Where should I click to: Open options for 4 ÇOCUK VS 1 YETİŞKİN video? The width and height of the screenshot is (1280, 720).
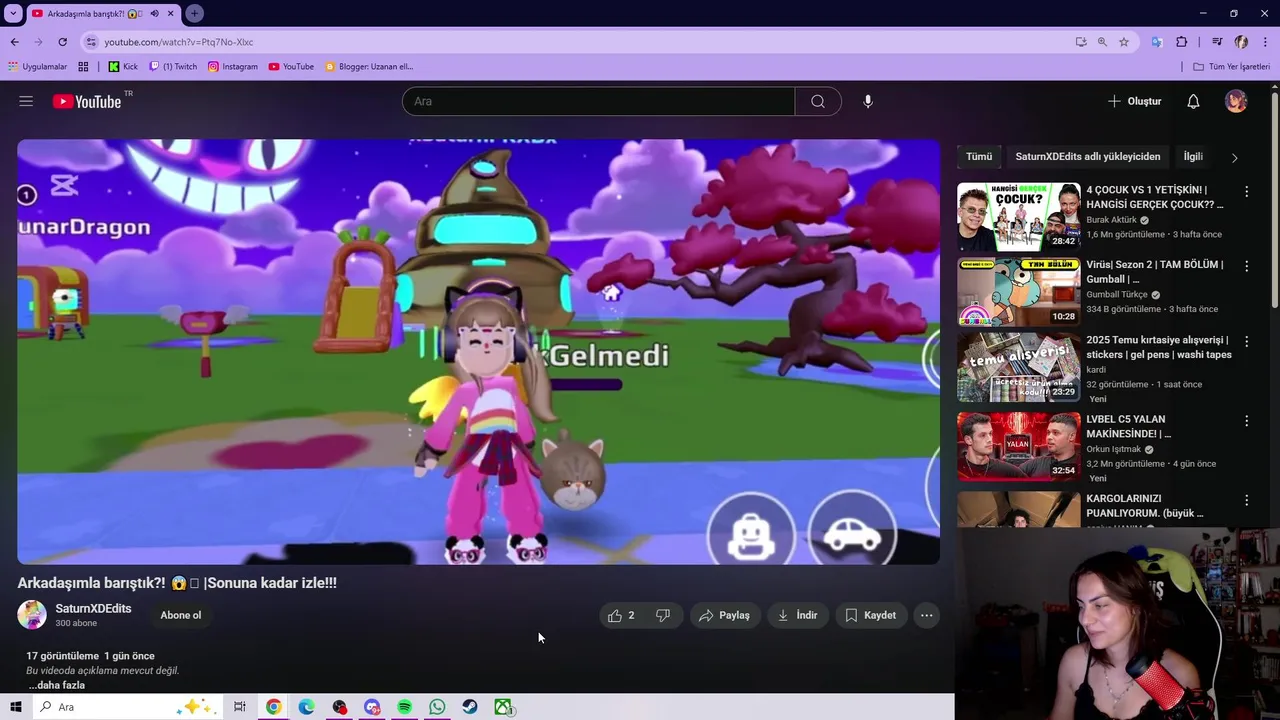[1246, 191]
